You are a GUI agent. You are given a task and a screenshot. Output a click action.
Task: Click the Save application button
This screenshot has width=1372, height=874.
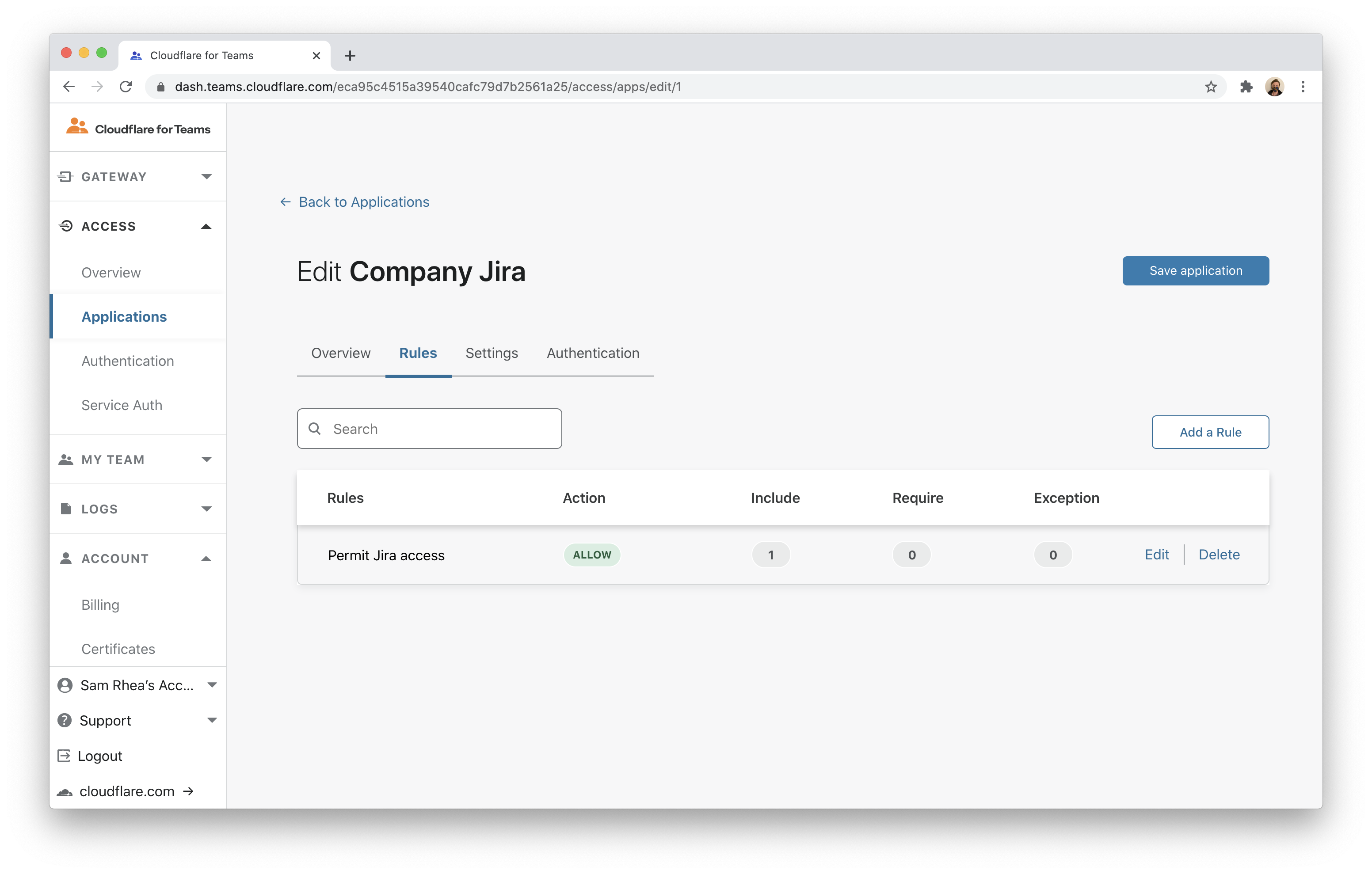(x=1195, y=270)
